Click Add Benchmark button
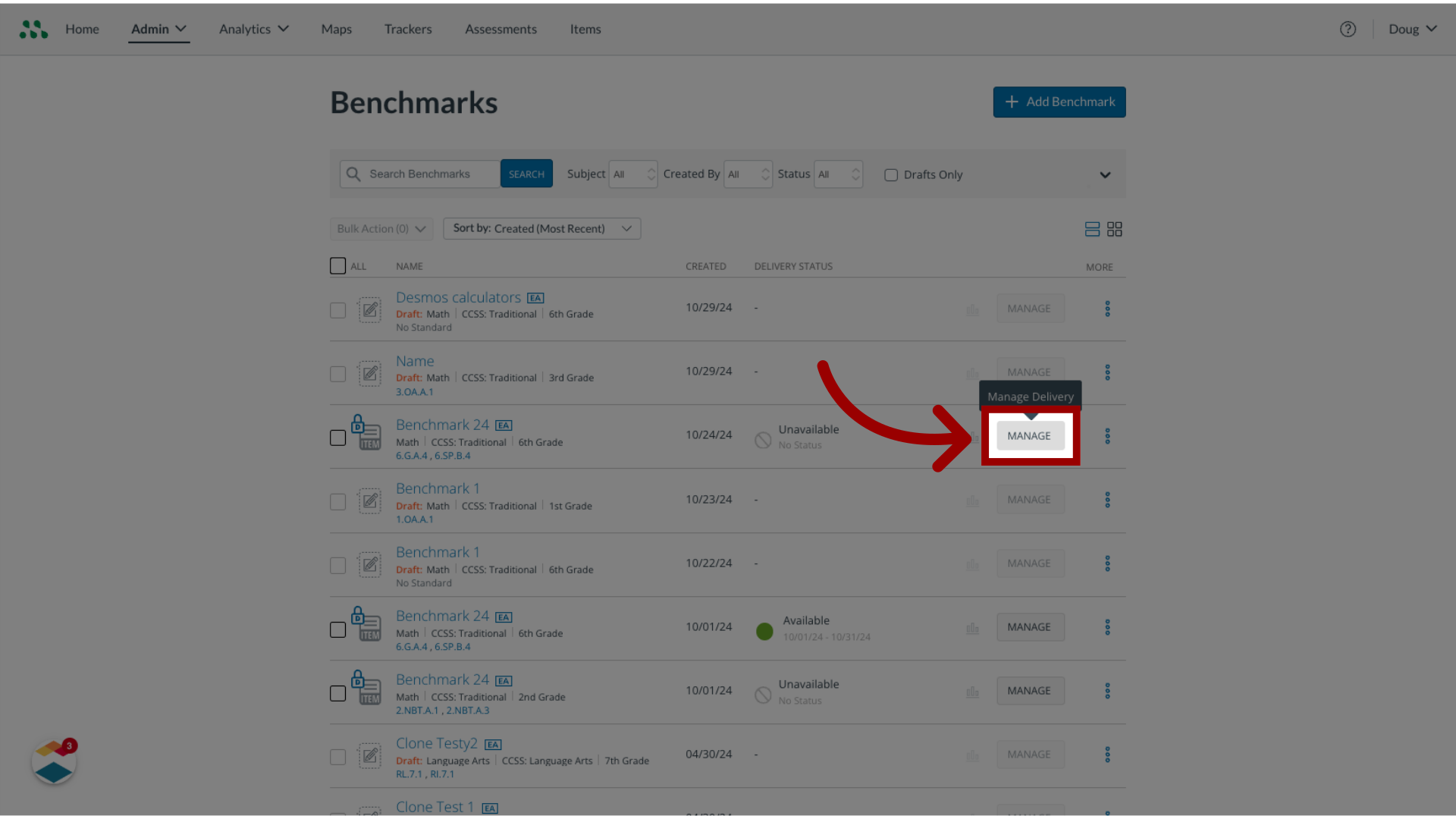The height and width of the screenshot is (819, 1456). pyautogui.click(x=1058, y=101)
